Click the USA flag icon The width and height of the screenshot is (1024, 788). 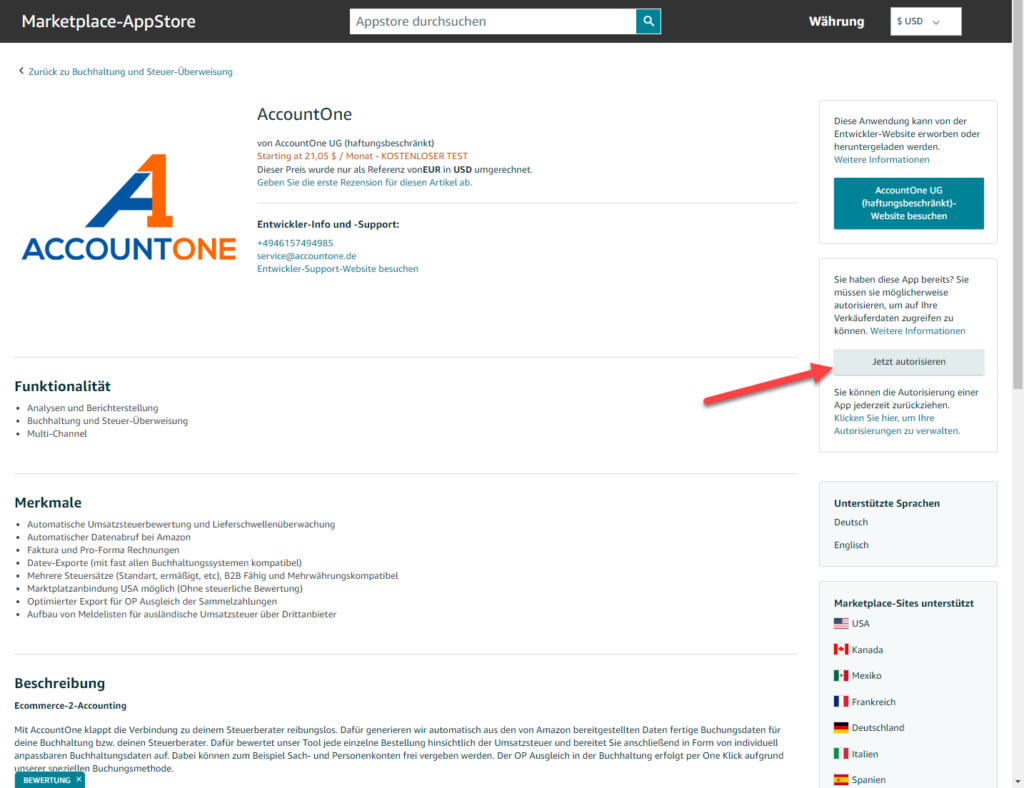[841, 623]
